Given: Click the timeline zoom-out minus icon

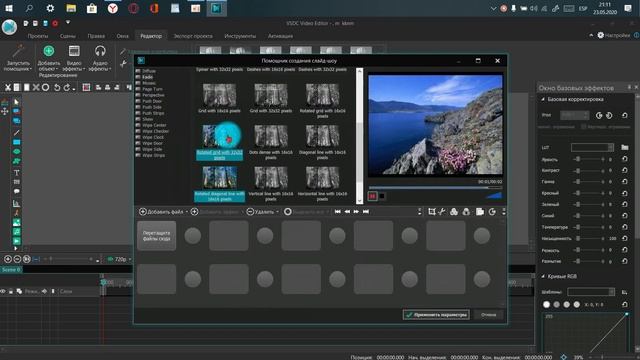Looking at the screenshot, I should (x=17, y=259).
